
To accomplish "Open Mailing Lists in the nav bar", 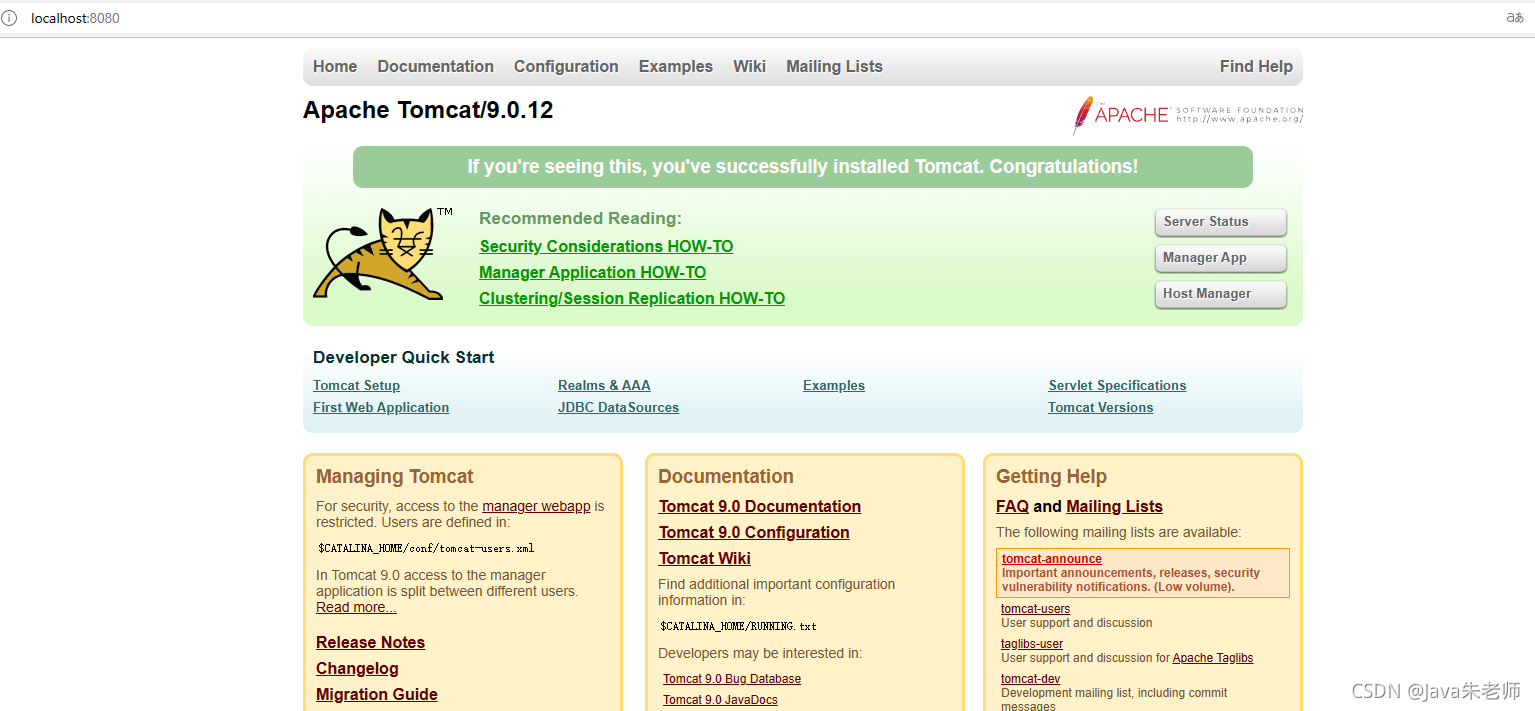I will (834, 66).
